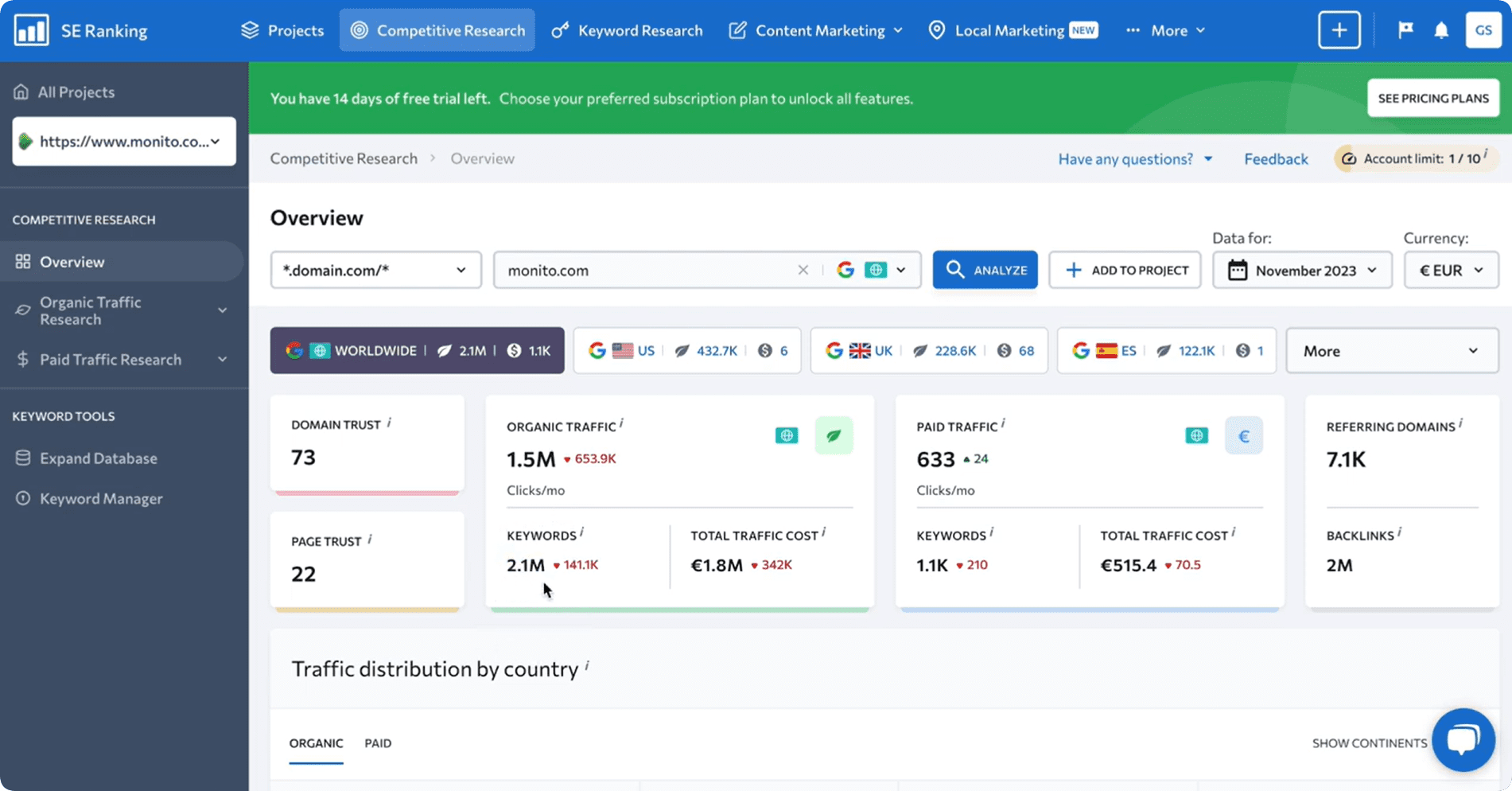This screenshot has width=1512, height=791.
Task: Click organic Total Traffic Cost €1.8M
Action: tap(717, 565)
